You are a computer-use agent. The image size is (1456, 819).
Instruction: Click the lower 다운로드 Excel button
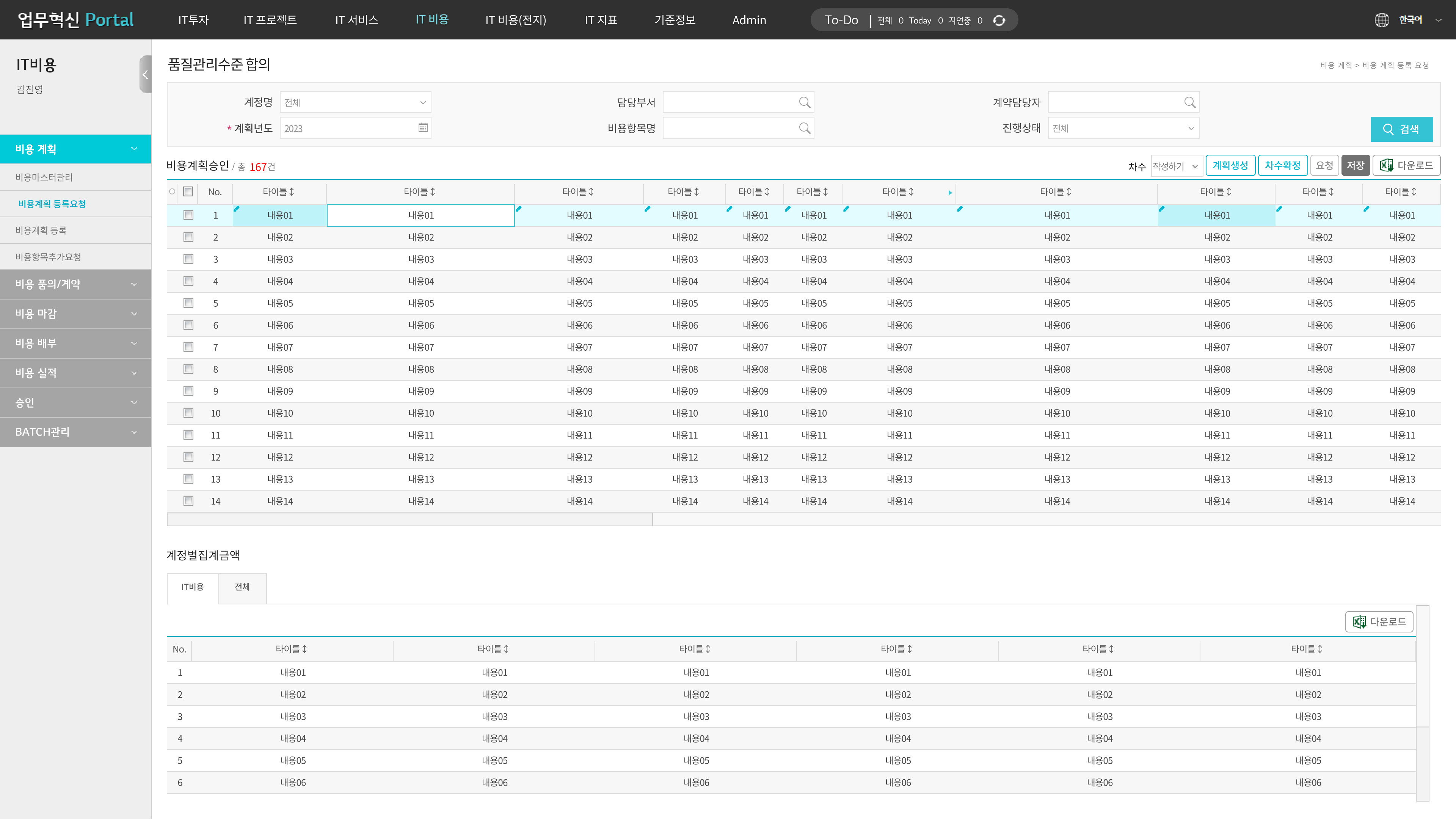(1379, 622)
